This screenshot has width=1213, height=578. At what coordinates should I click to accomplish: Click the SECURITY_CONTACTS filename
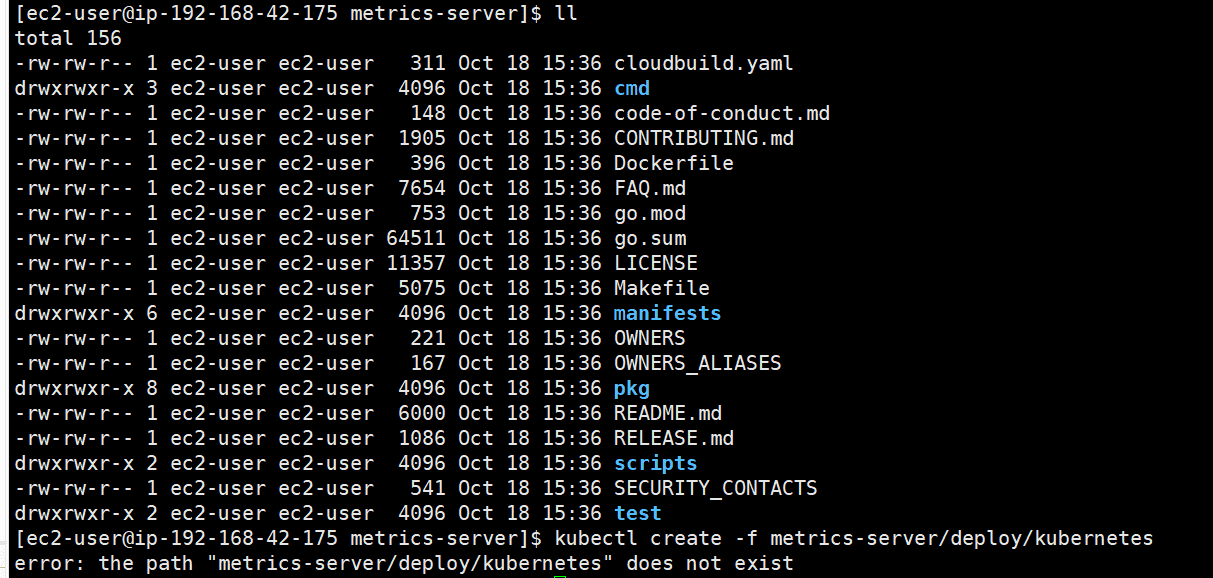(x=715, y=488)
